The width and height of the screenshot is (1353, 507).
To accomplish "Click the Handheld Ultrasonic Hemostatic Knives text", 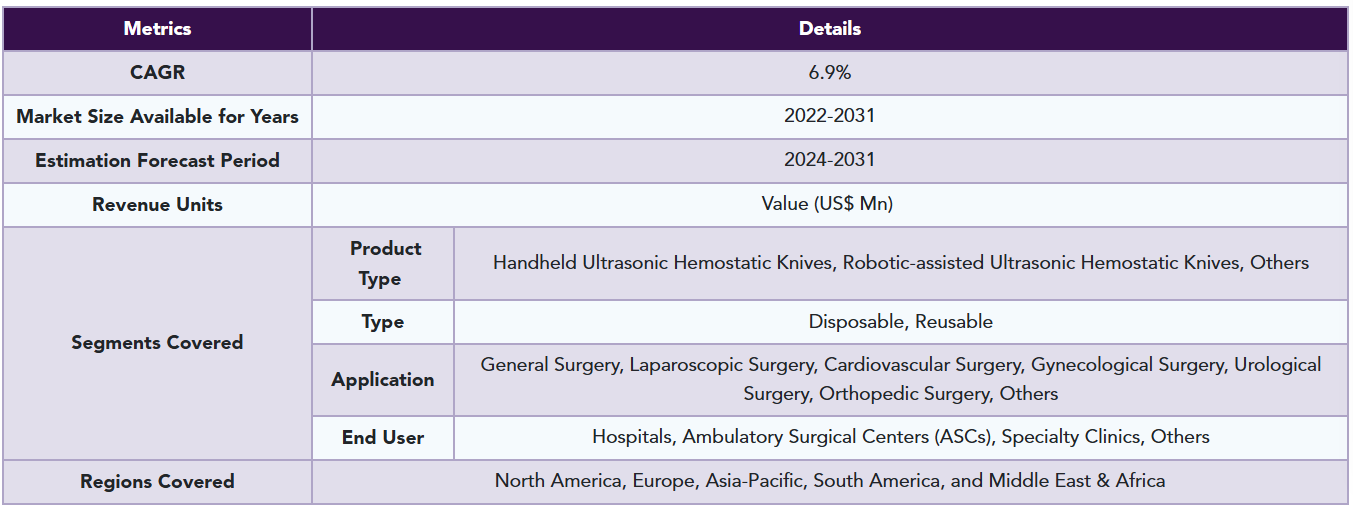I will pyautogui.click(x=665, y=263).
